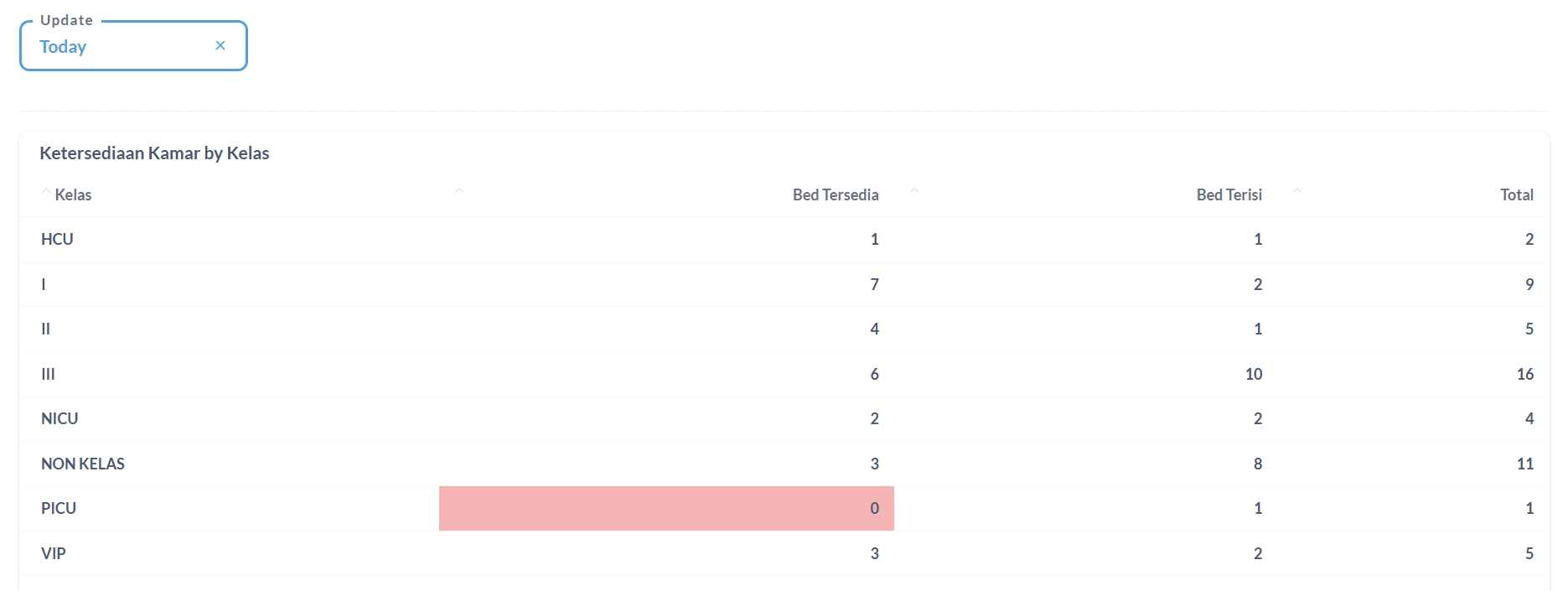
Task: Click the NICU class row label
Action: [60, 419]
